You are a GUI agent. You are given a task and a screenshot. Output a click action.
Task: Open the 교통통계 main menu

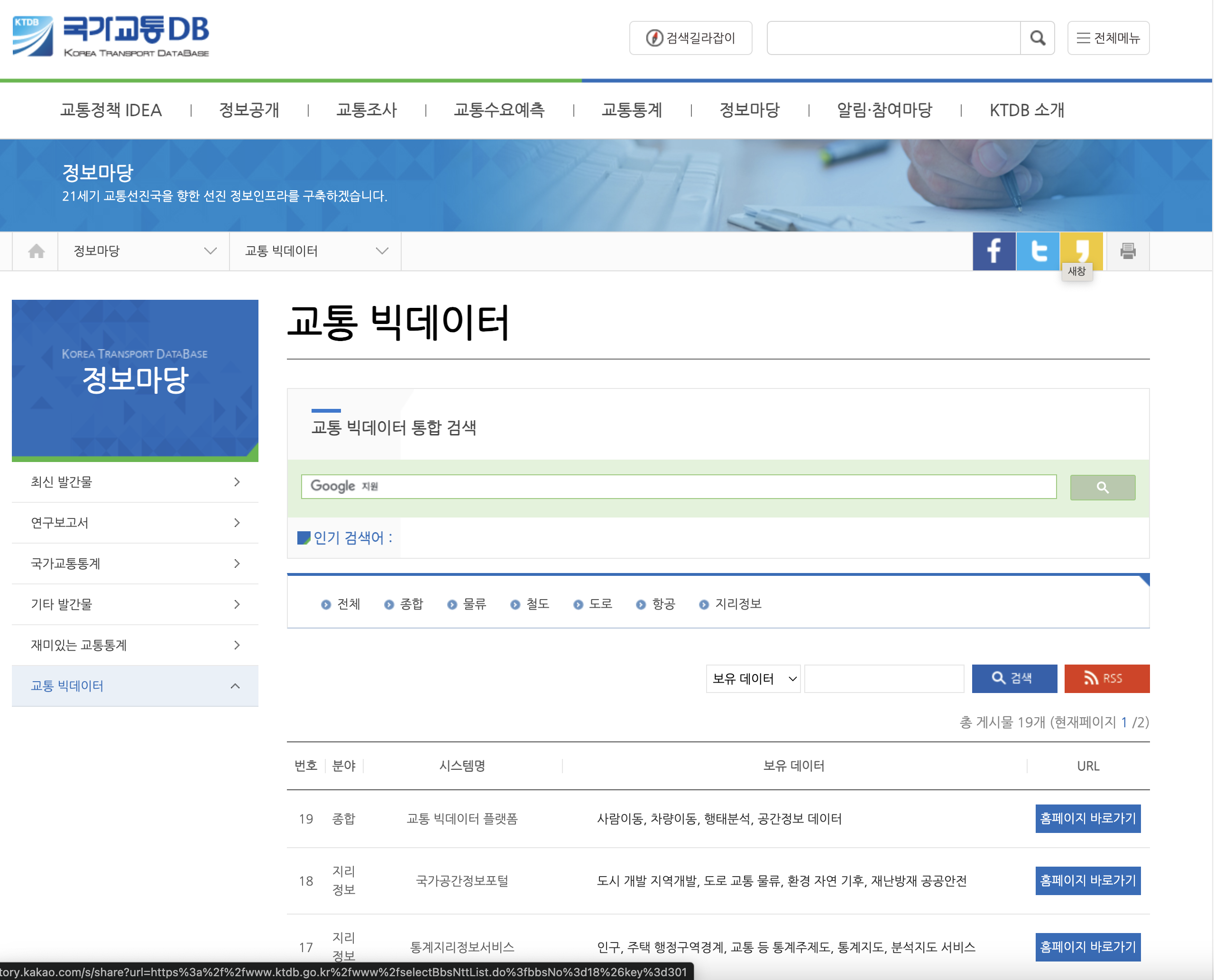tap(632, 110)
